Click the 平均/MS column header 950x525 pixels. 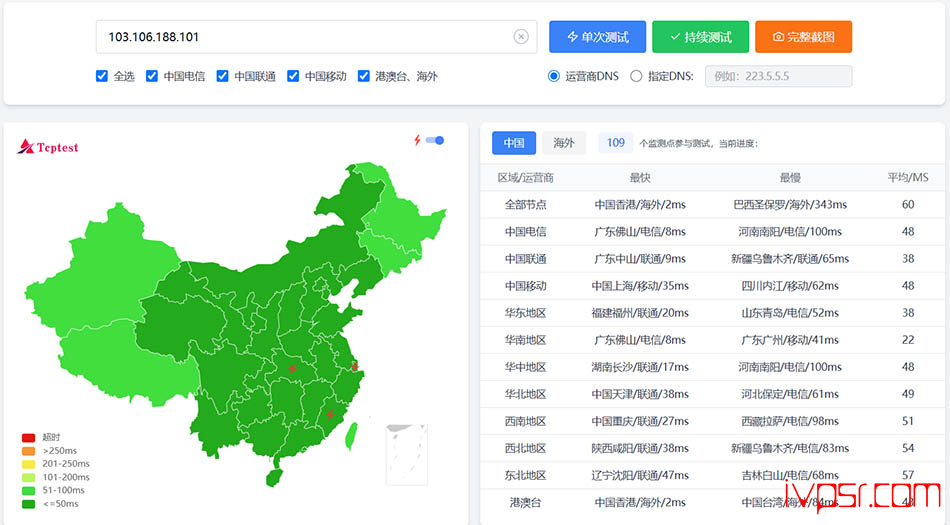click(908, 177)
